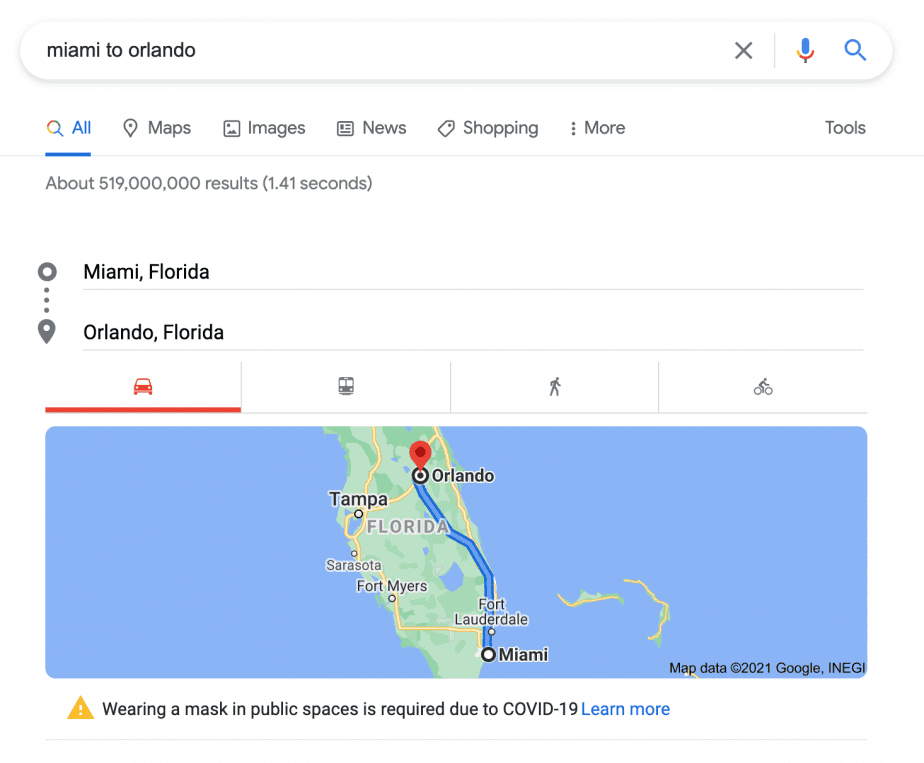Select the driving directions car icon
The height and width of the screenshot is (763, 924).
point(143,387)
